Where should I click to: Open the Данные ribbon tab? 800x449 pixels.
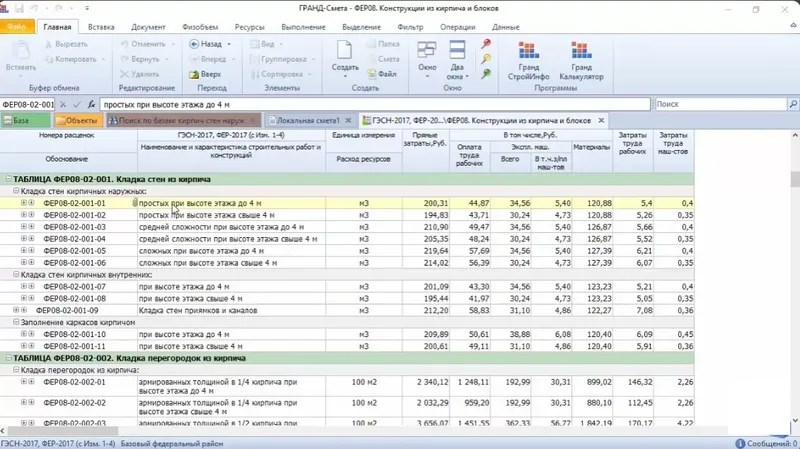coord(506,27)
